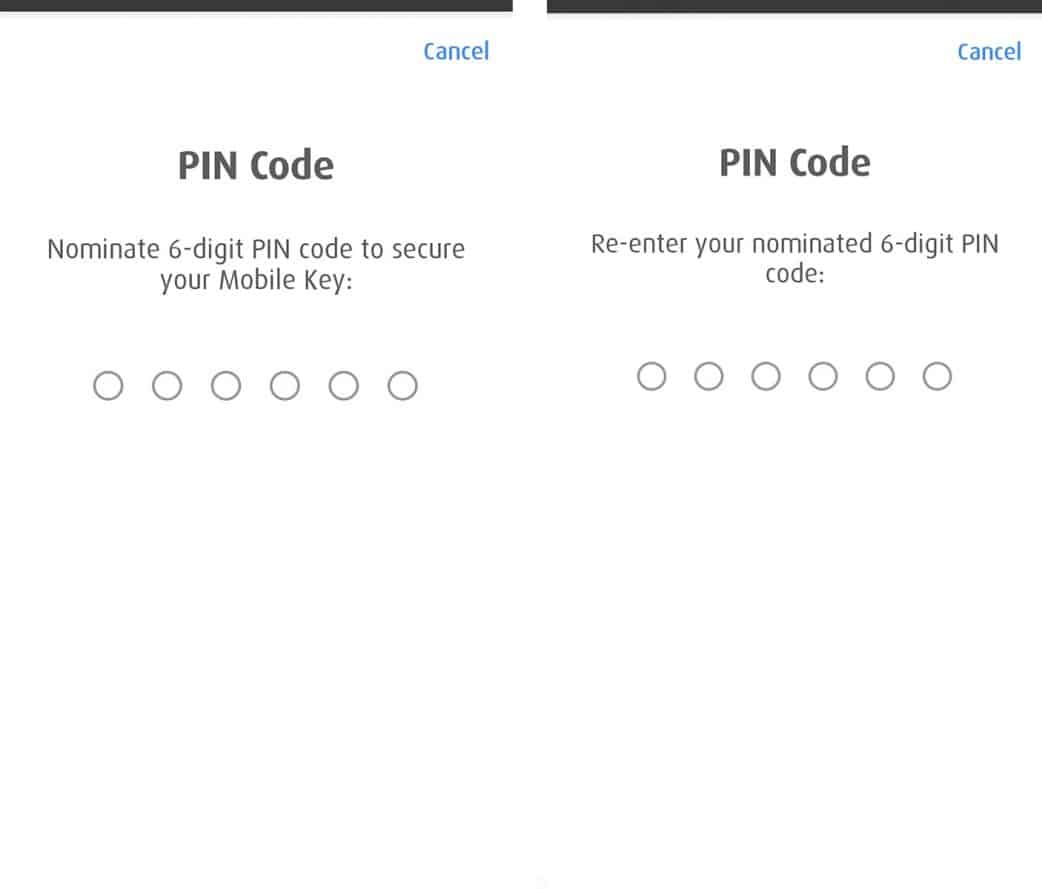Tap the re-enter PIN instruction text
Viewport: 1042px width, 889px height.
tap(795, 258)
